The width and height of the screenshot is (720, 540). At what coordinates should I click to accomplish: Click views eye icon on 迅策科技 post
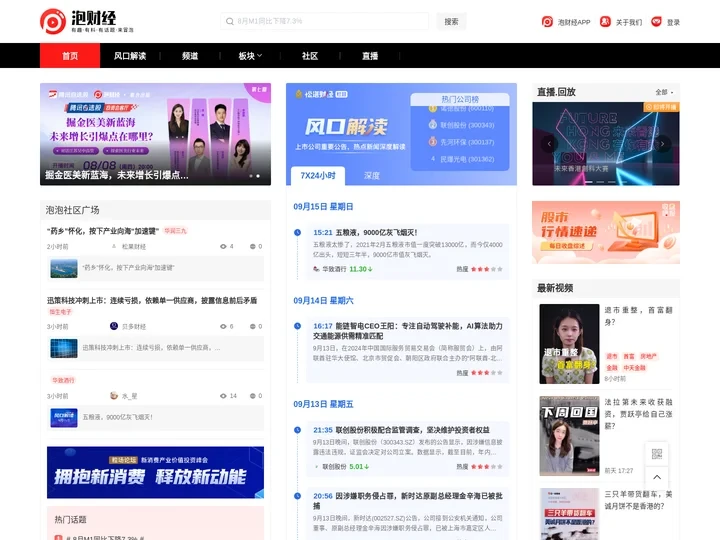pos(223,326)
